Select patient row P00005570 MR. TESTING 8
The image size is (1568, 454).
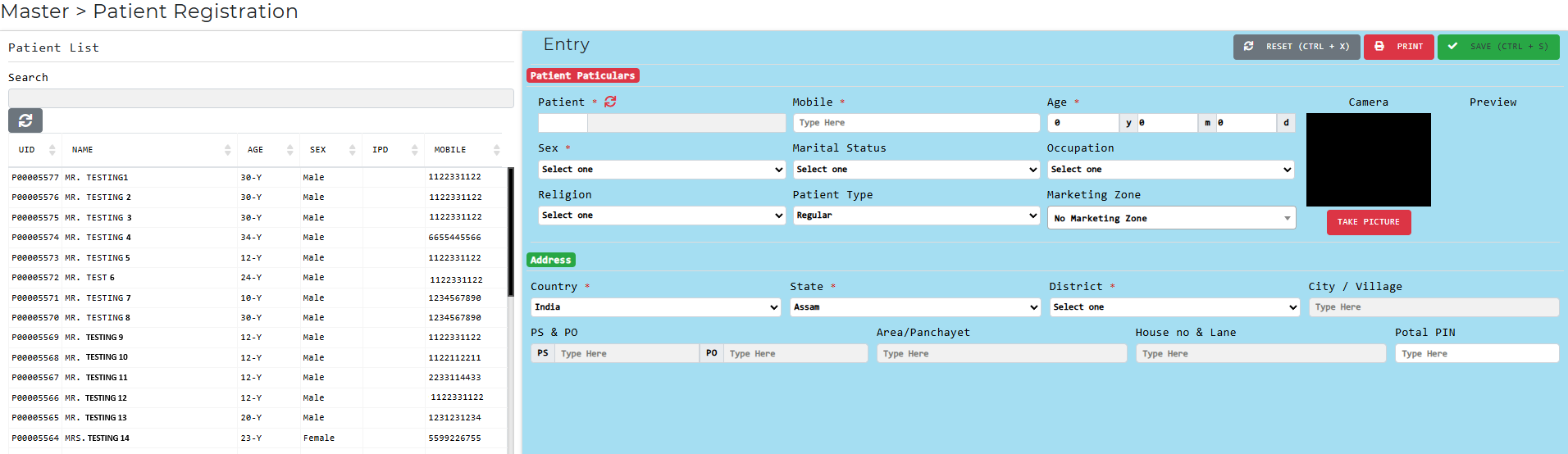point(256,318)
